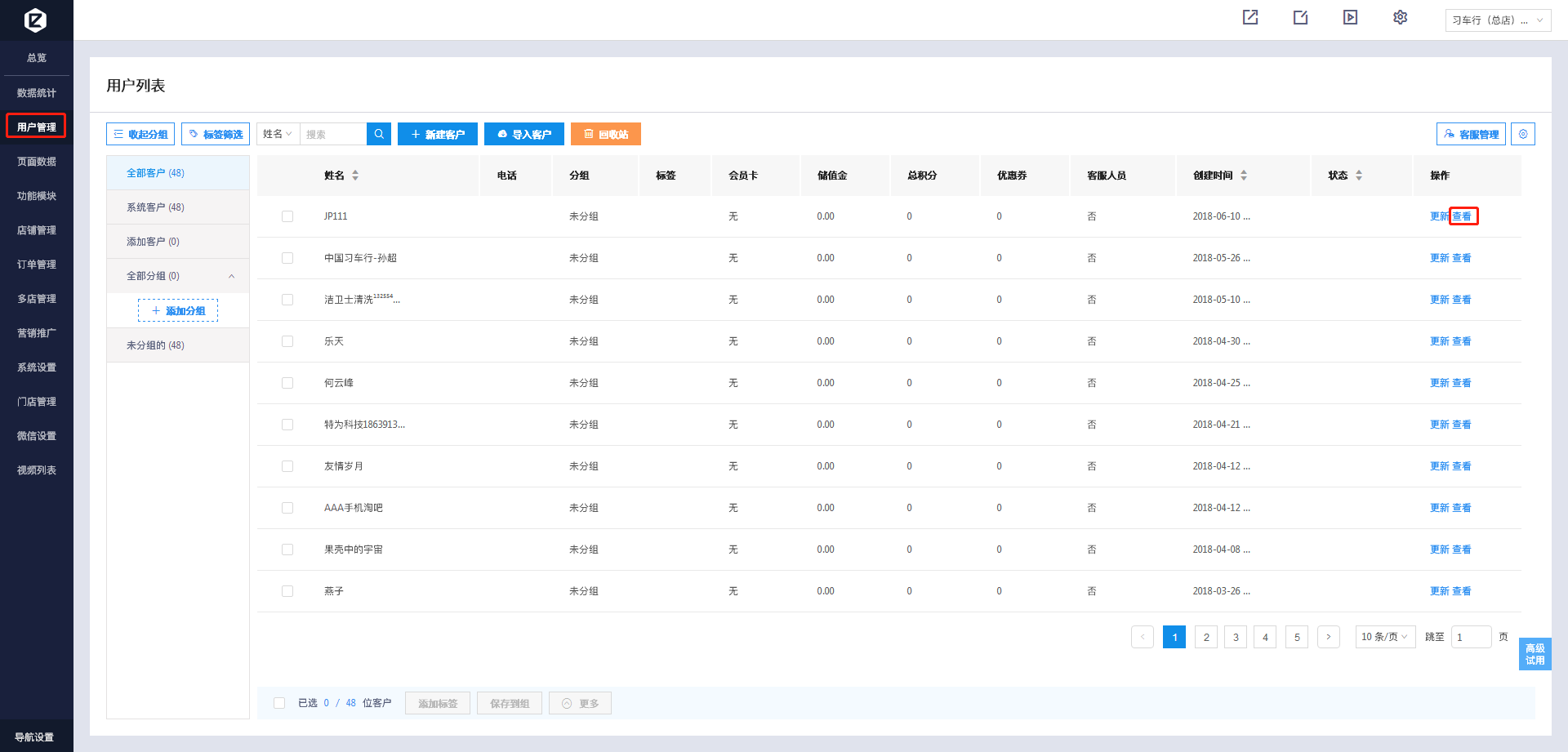Toggle the select-all checkbox at bottom

(x=279, y=703)
